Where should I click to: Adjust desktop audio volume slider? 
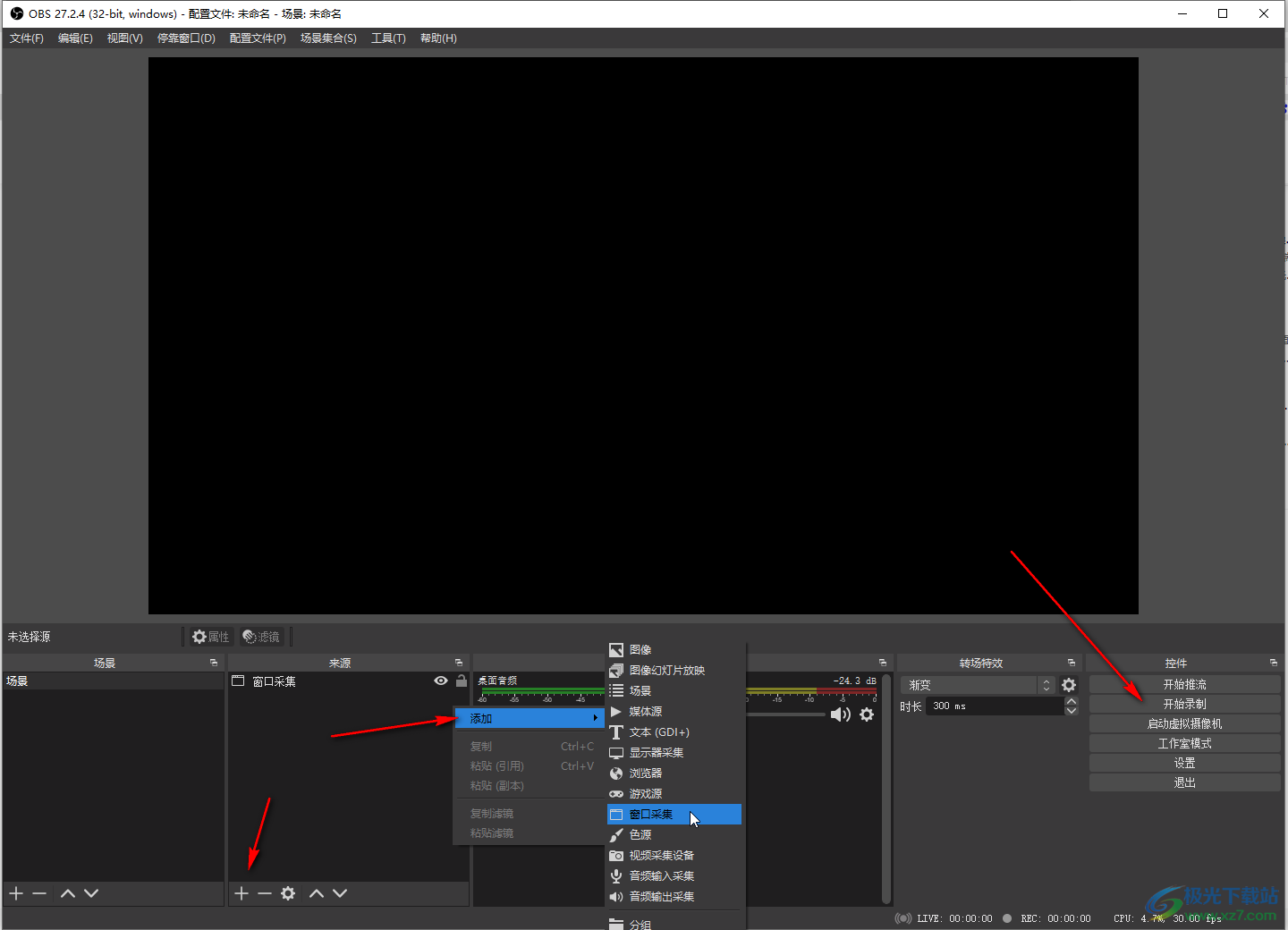[x=785, y=714]
